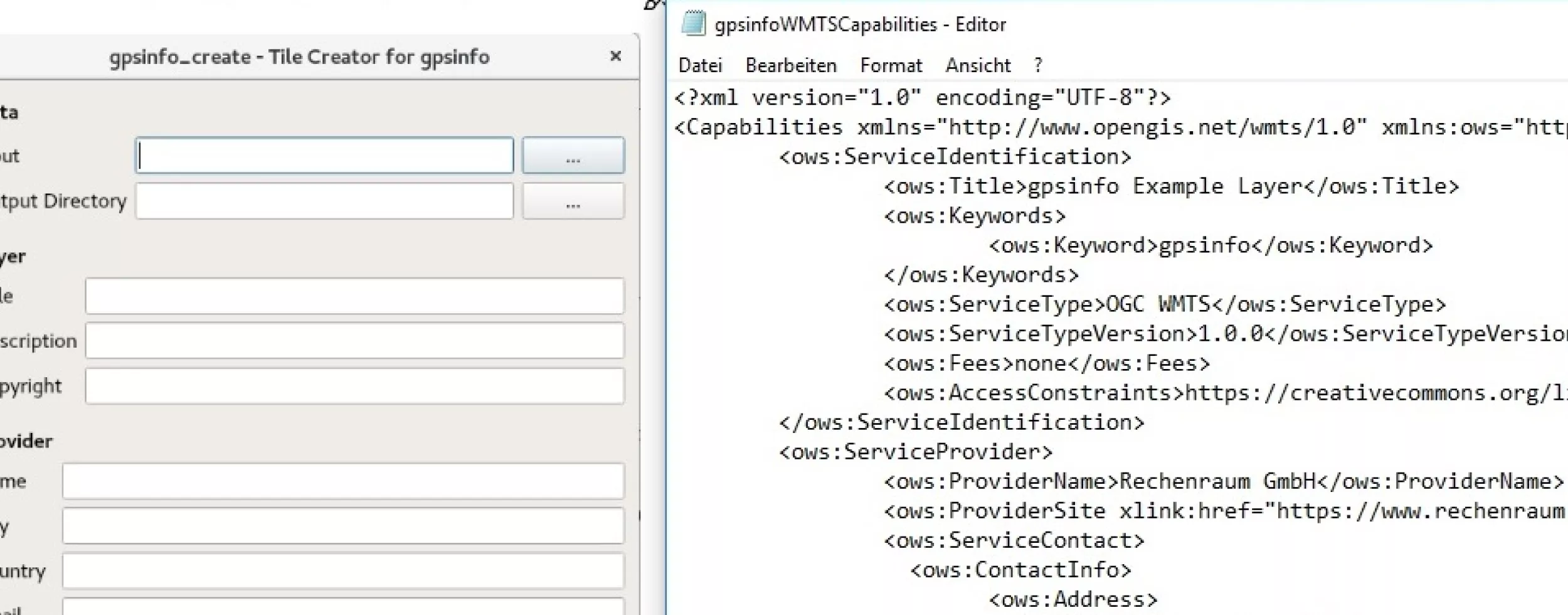
Task: Click the provider Name input field
Action: [x=343, y=481]
